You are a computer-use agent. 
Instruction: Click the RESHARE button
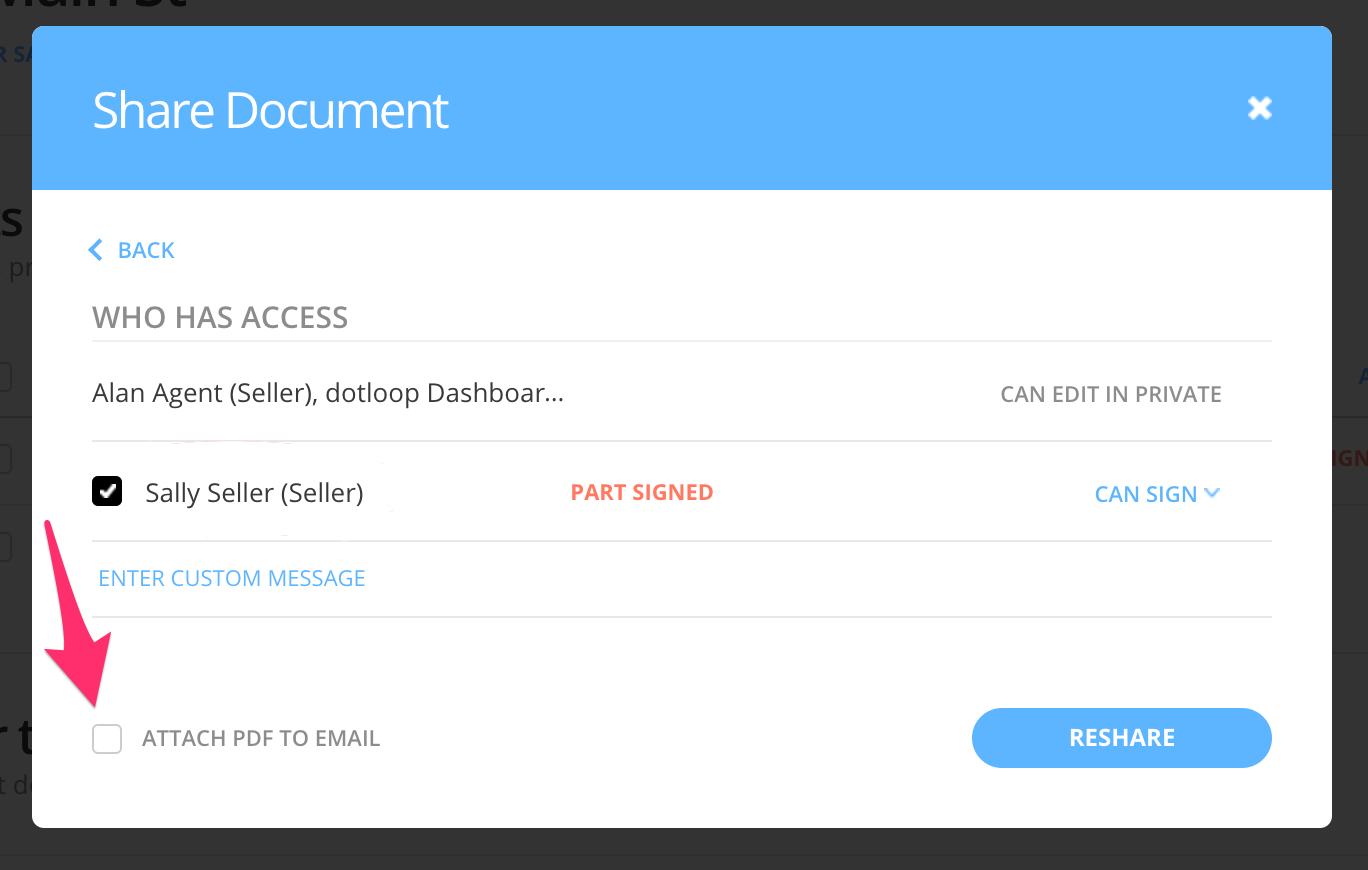click(x=1121, y=738)
